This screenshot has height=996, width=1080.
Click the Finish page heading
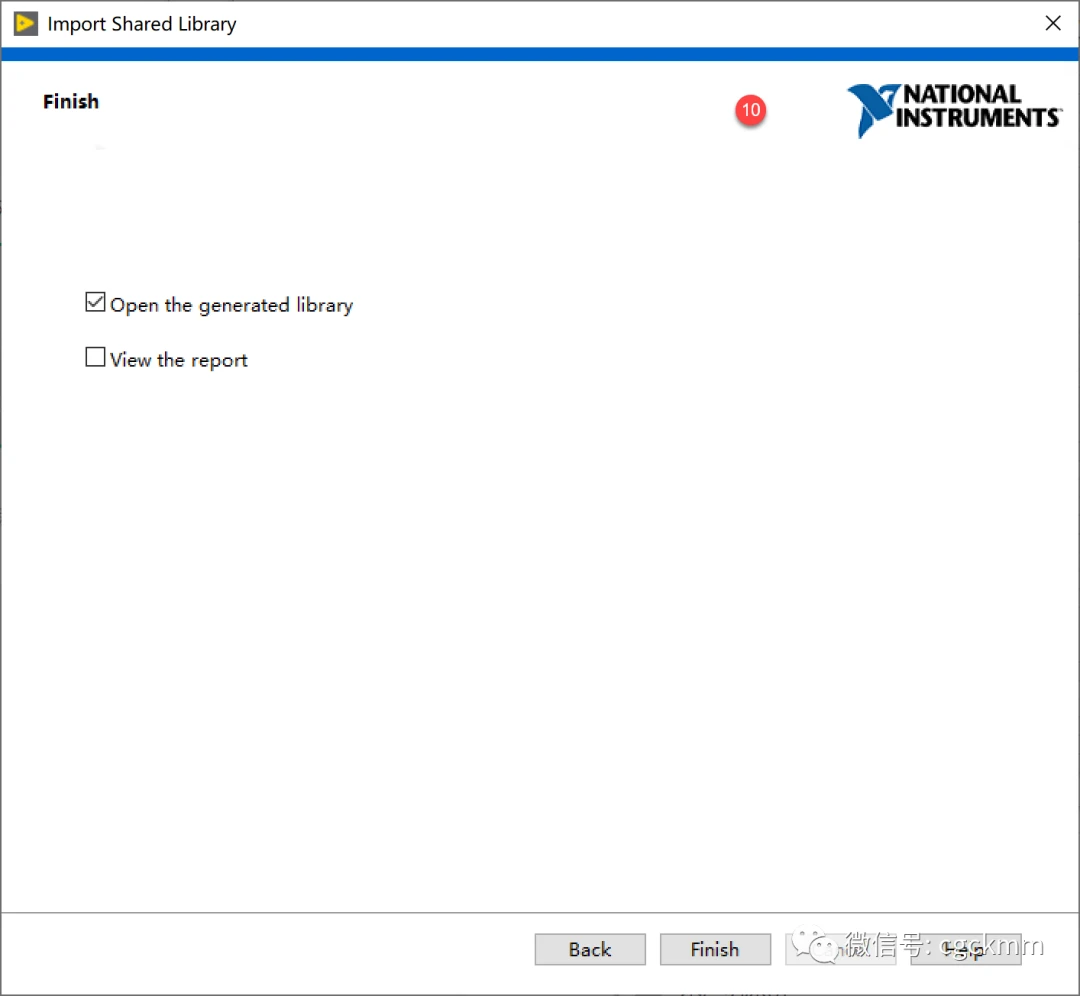pyautogui.click(x=71, y=101)
